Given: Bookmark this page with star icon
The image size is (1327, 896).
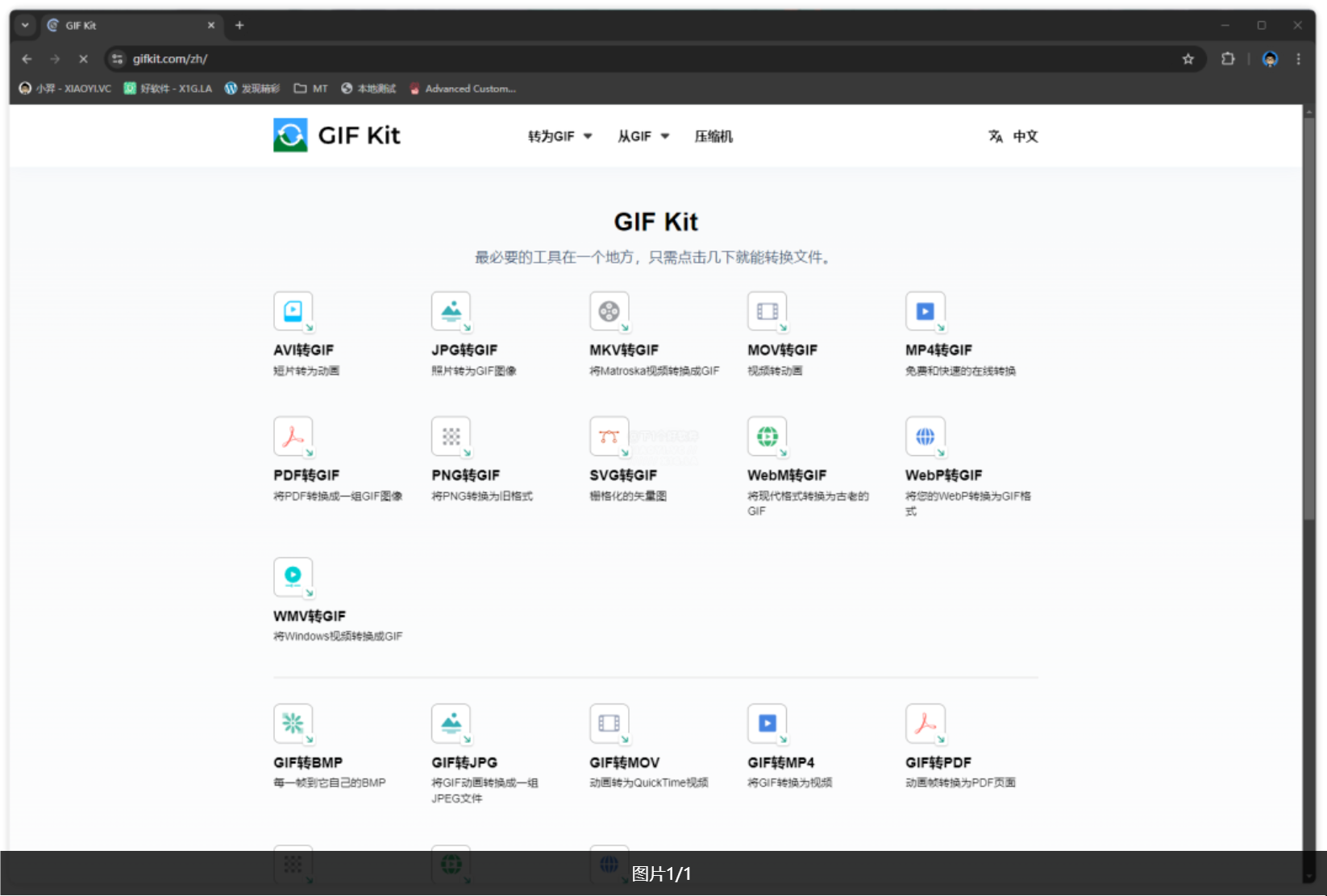Looking at the screenshot, I should coord(1188,59).
